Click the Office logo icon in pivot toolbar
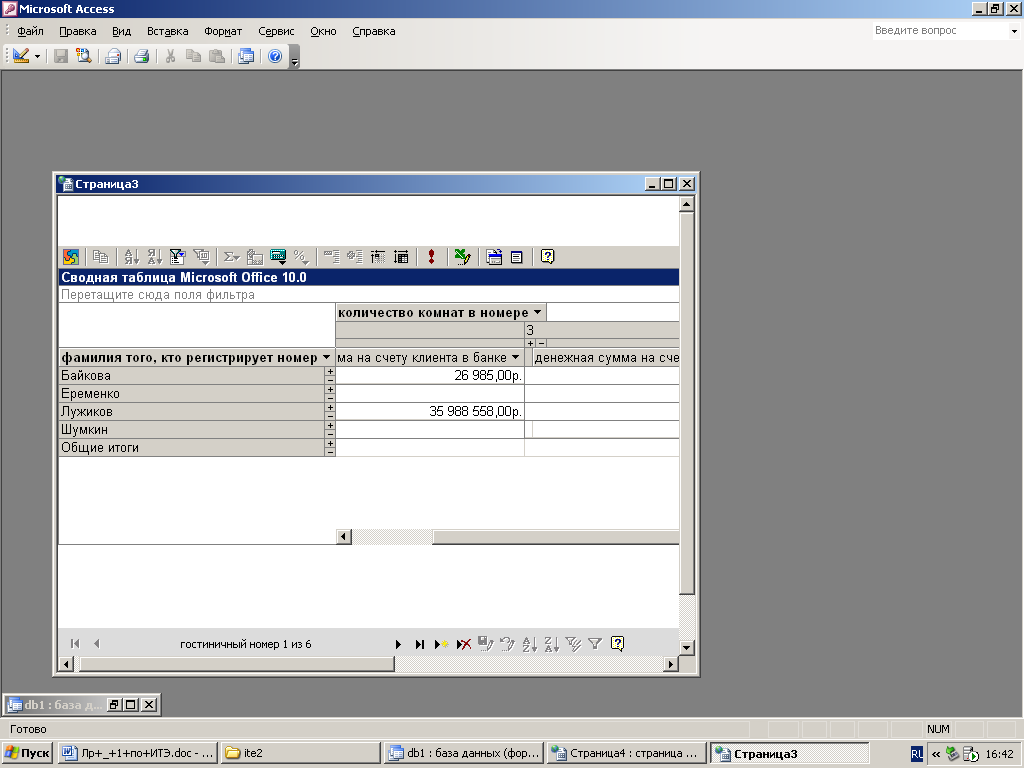 point(71,257)
